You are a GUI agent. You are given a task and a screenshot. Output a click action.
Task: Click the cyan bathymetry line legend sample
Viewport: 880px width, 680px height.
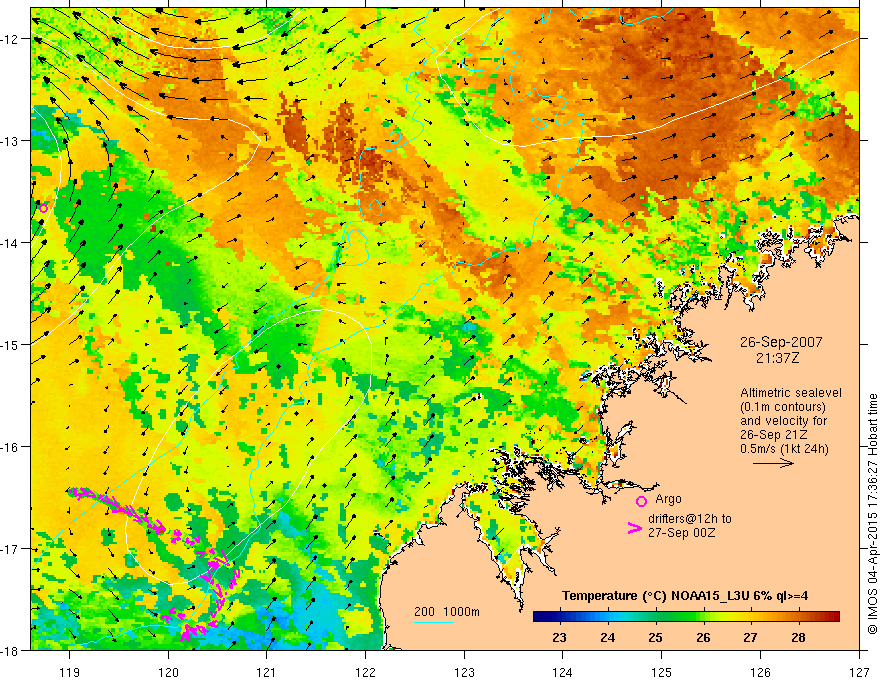[x=434, y=622]
